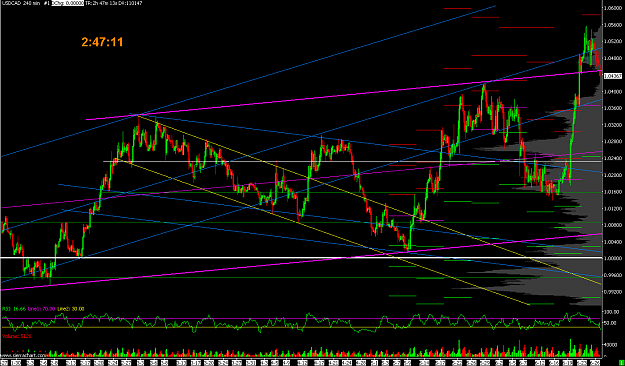Click the volume scale 40000 label
The width and height of the screenshot is (625, 366).
610,344
